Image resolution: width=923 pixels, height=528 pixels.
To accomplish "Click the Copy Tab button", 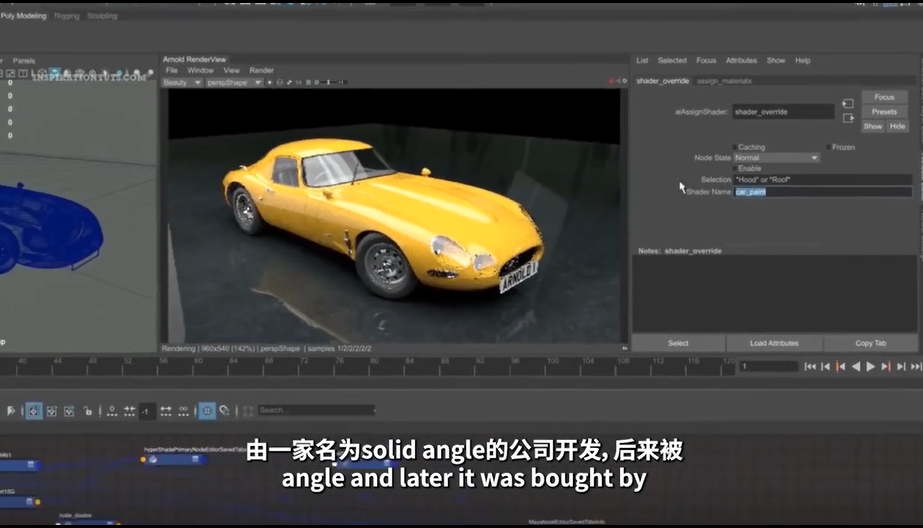I will (871, 343).
